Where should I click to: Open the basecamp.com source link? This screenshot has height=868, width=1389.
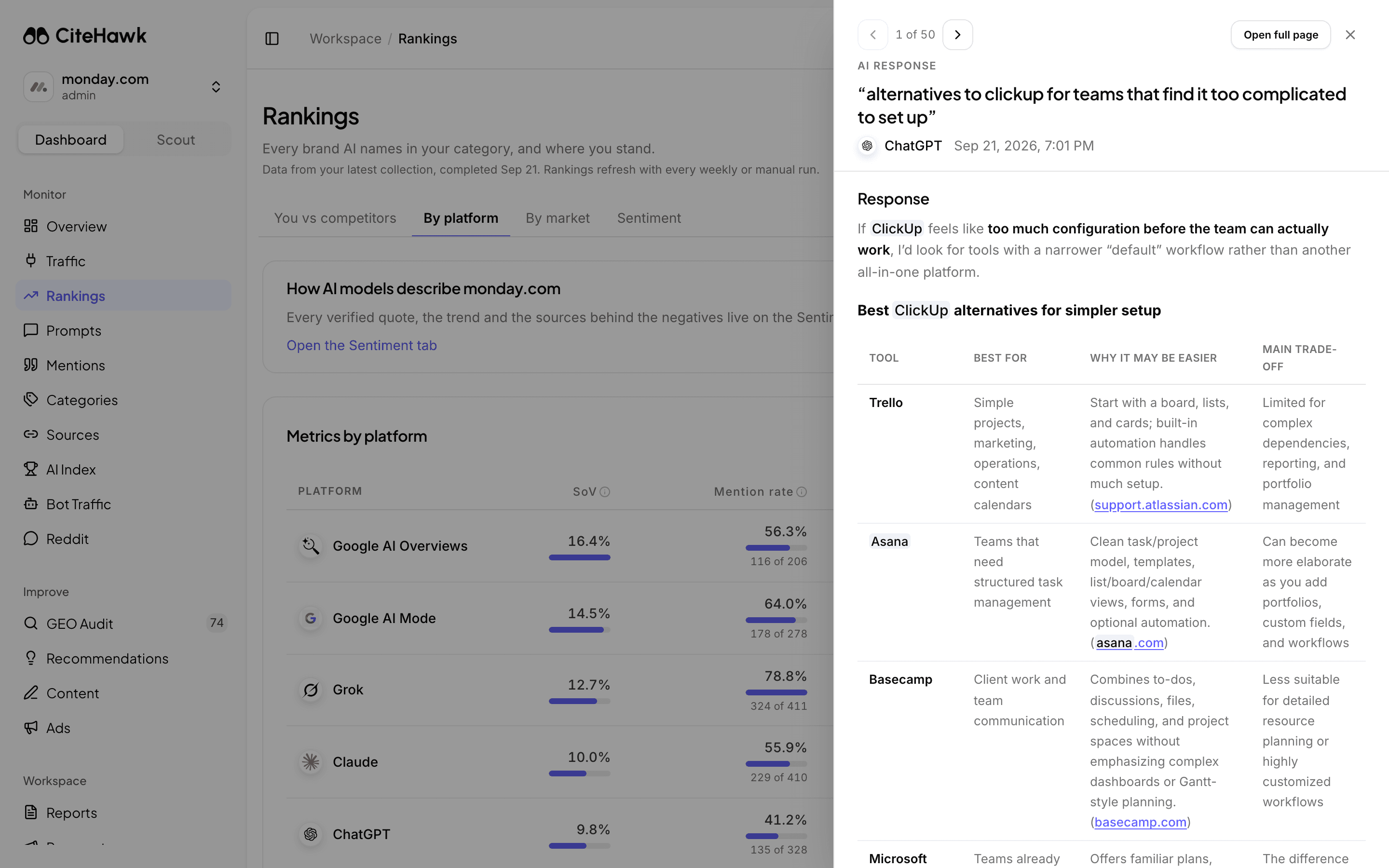click(x=1140, y=822)
